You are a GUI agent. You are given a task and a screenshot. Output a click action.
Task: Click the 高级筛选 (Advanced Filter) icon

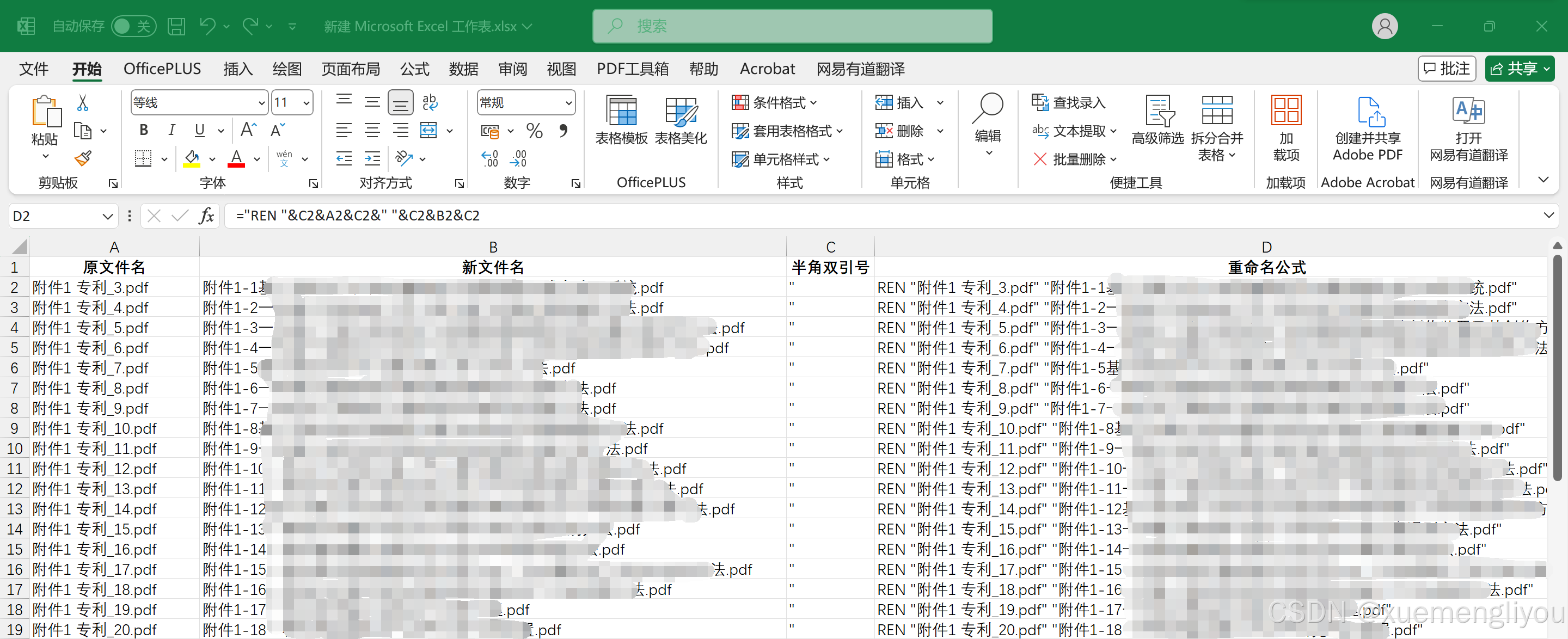click(x=1157, y=119)
